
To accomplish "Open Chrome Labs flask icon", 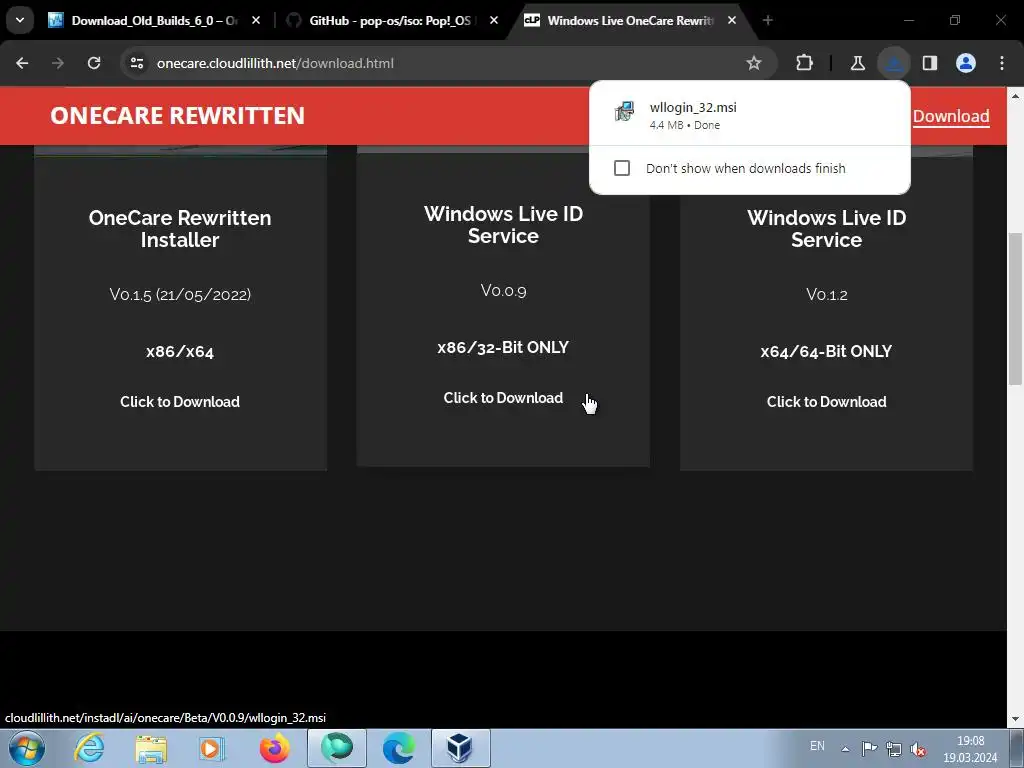I will coord(857,63).
